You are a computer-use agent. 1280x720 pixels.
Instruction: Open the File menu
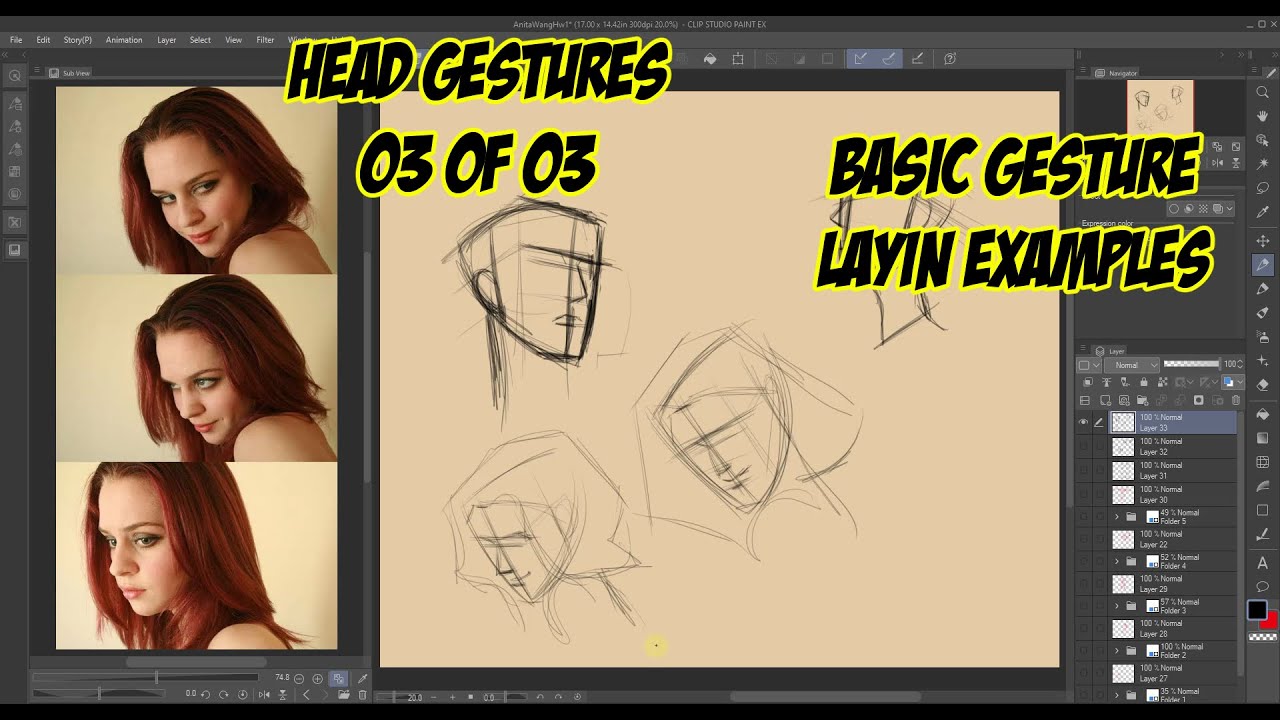point(16,40)
